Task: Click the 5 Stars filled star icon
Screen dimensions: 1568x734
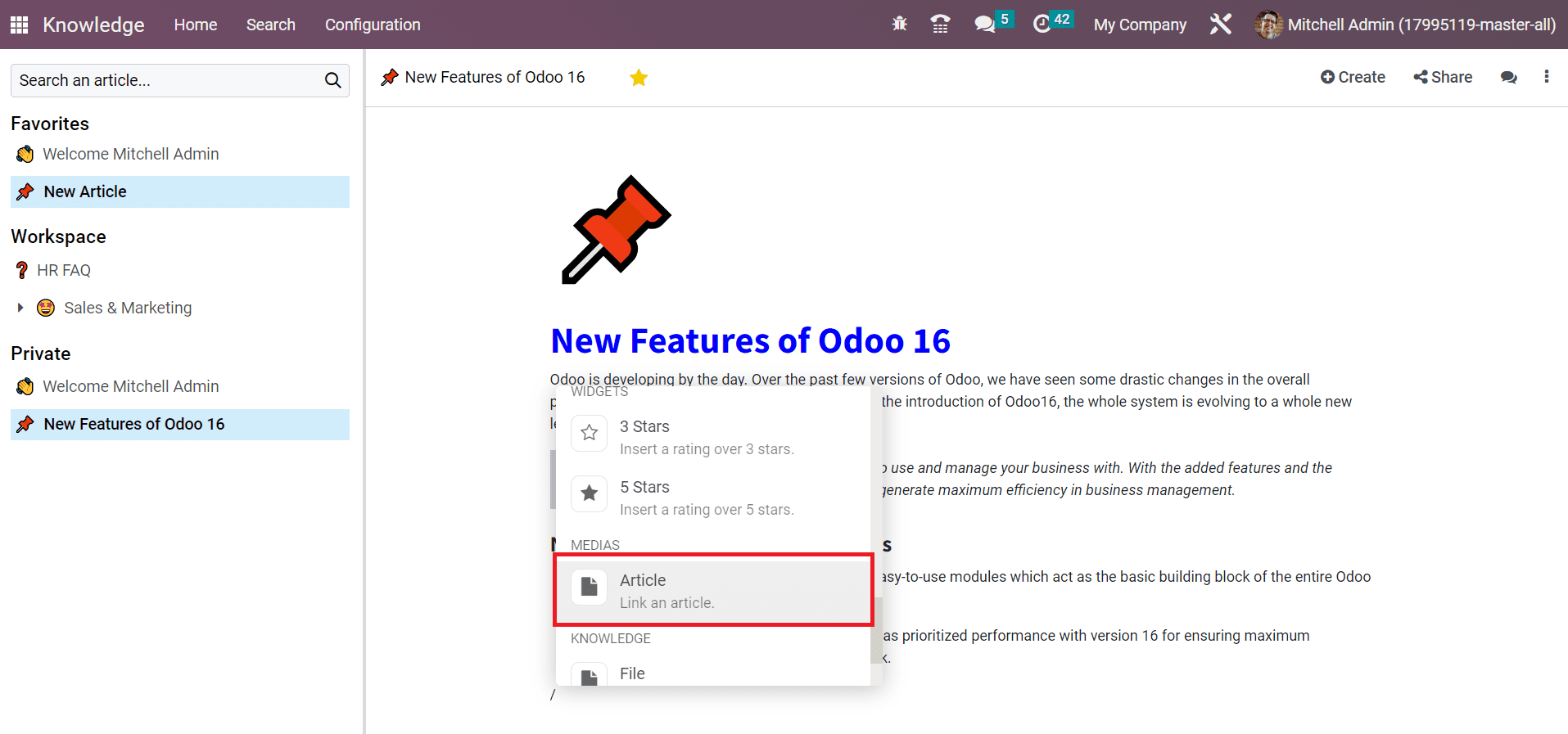Action: tap(590, 493)
